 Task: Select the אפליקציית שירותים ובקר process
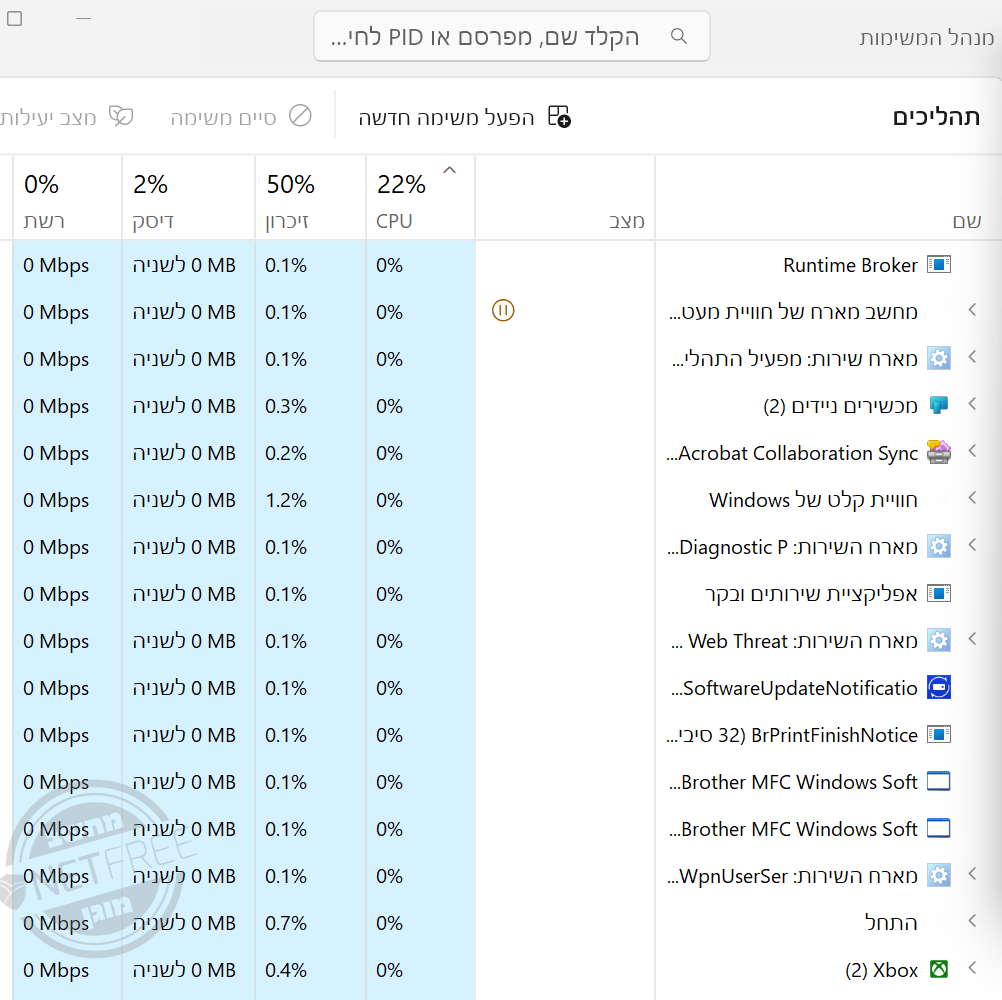tap(812, 594)
